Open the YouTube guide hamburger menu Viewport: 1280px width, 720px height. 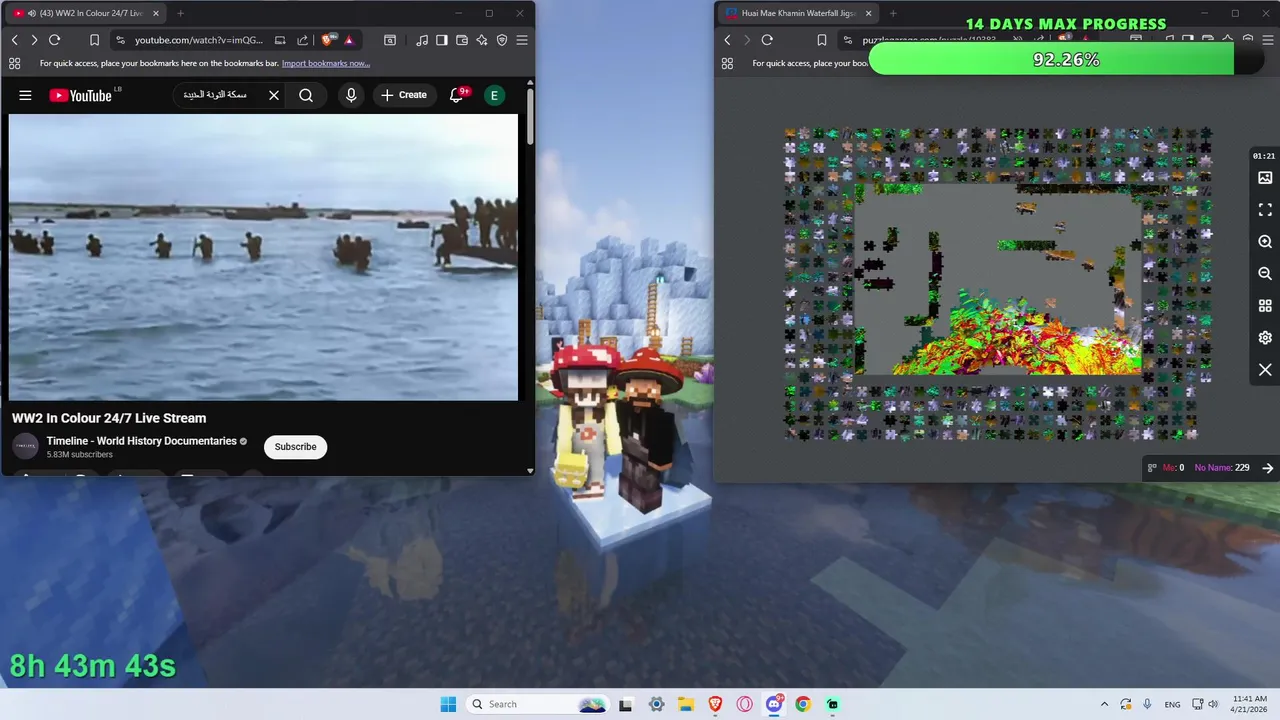pyautogui.click(x=25, y=95)
